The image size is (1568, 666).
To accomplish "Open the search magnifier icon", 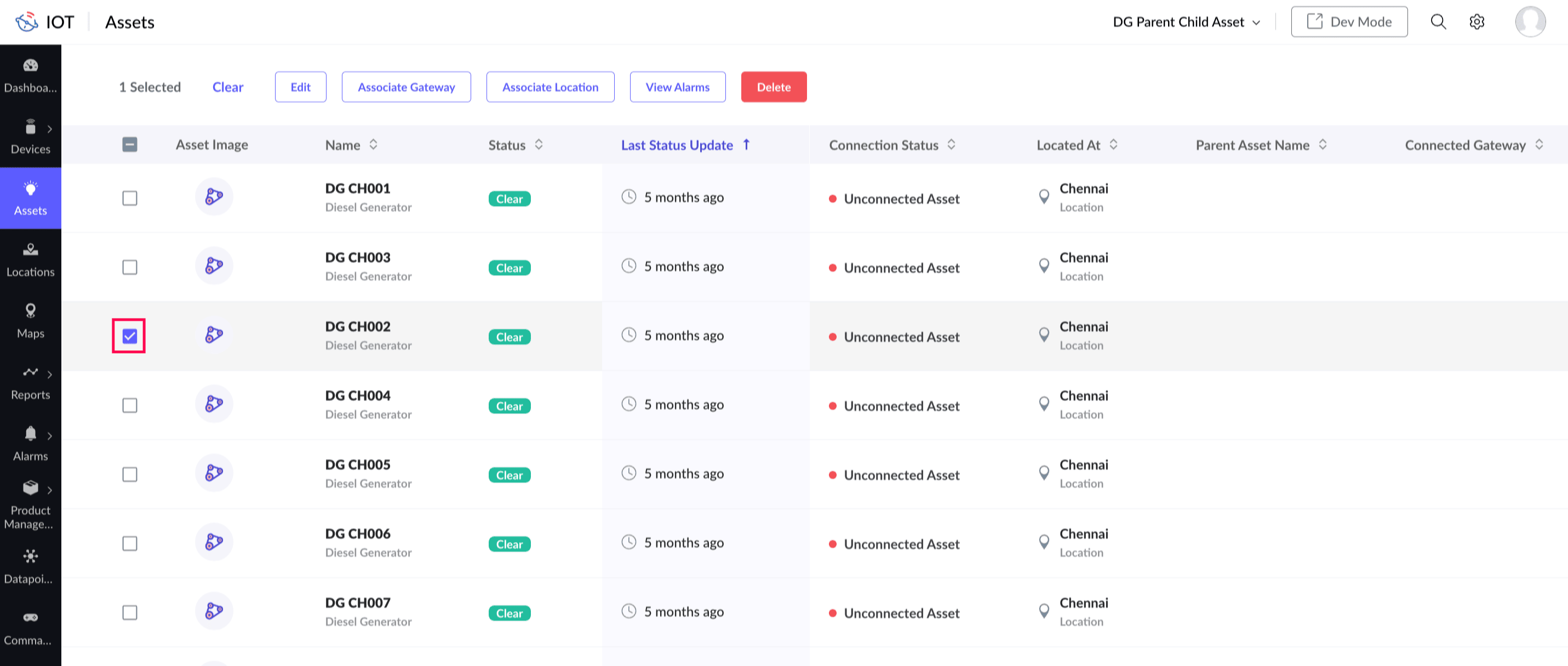I will click(1438, 22).
